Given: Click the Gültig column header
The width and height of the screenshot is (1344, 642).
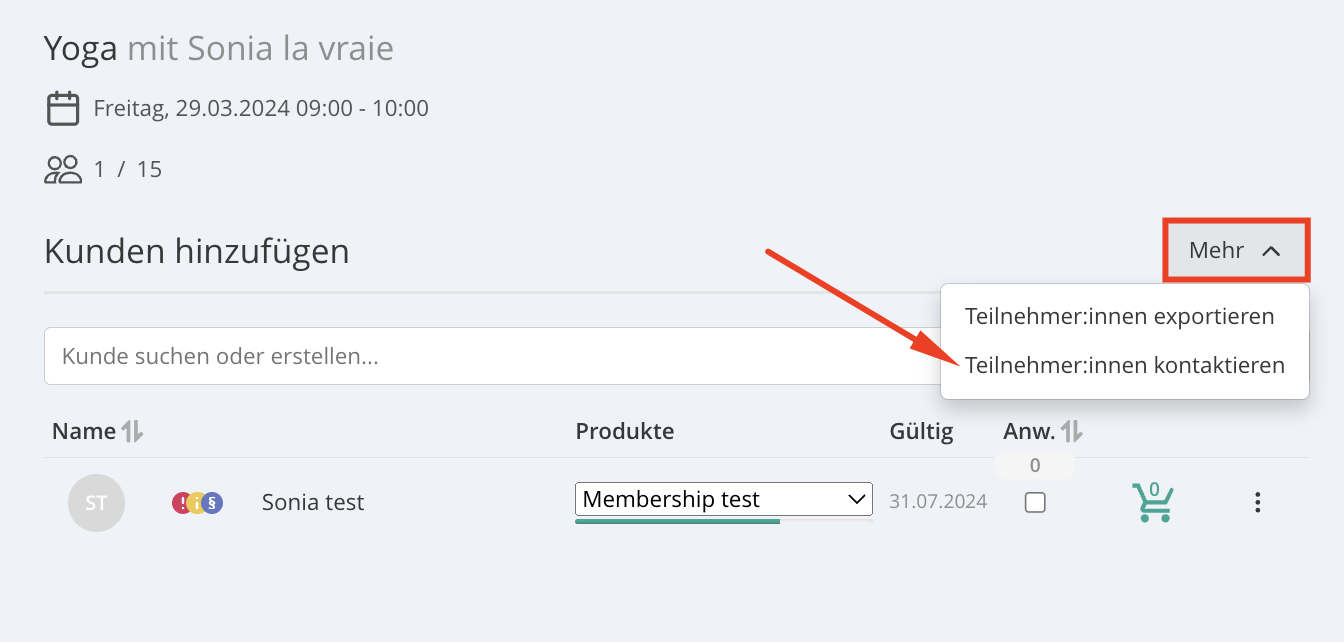Looking at the screenshot, I should click(921, 431).
